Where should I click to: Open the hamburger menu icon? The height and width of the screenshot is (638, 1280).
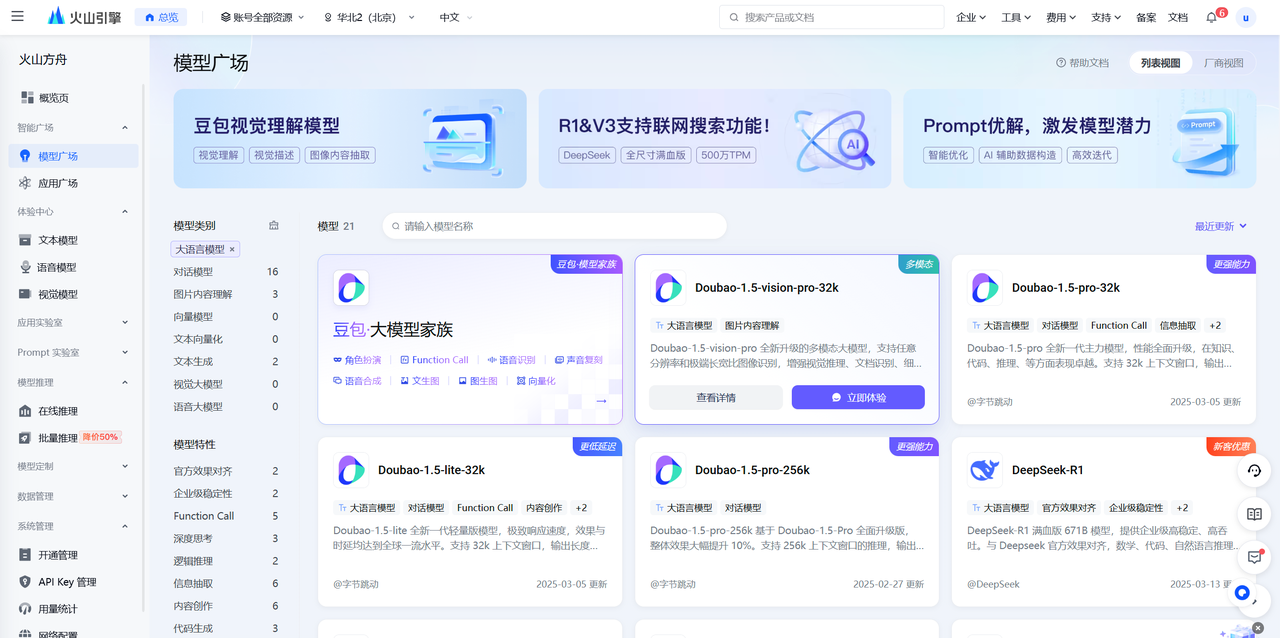click(x=17, y=17)
